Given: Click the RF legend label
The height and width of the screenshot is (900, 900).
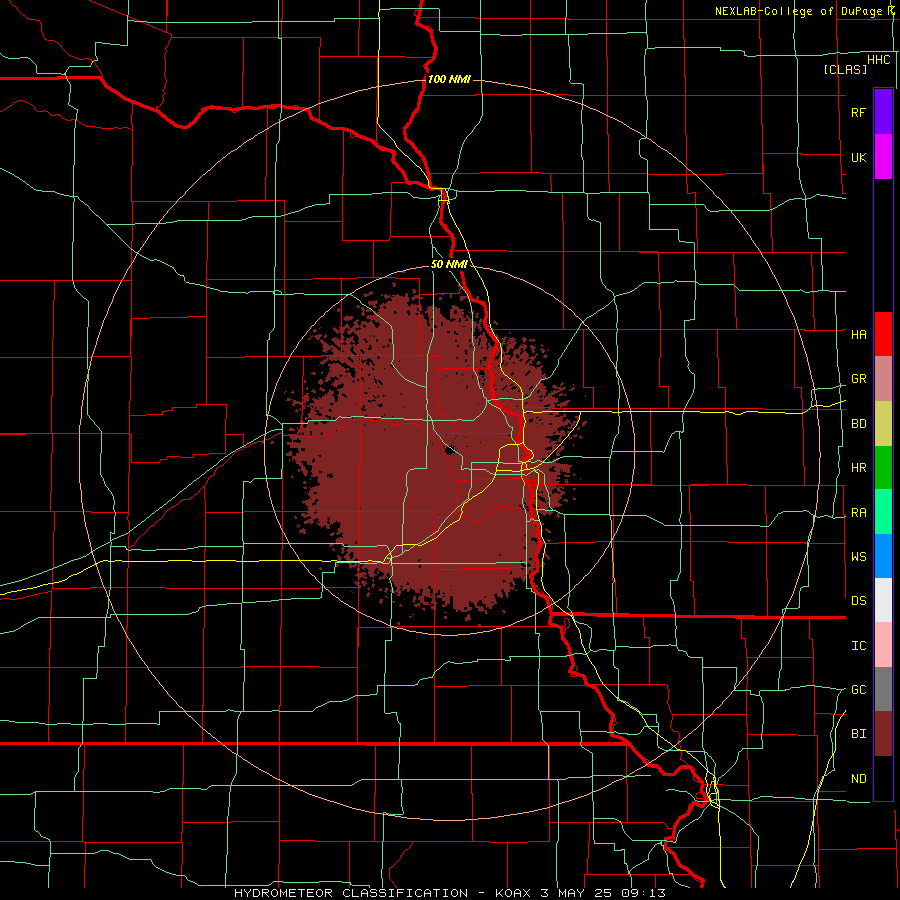Looking at the screenshot, I should click(x=858, y=112).
